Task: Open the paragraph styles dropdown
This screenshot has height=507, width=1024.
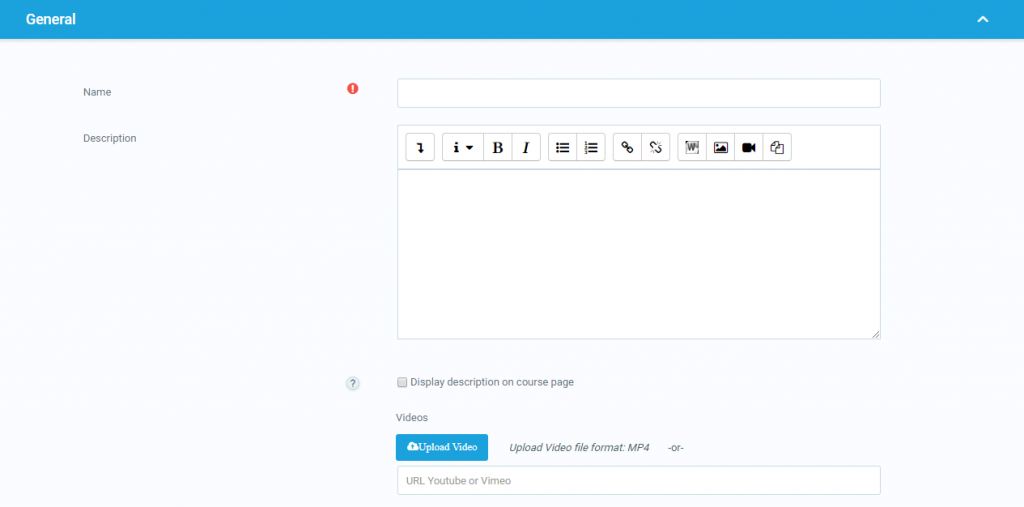Action: 462,148
